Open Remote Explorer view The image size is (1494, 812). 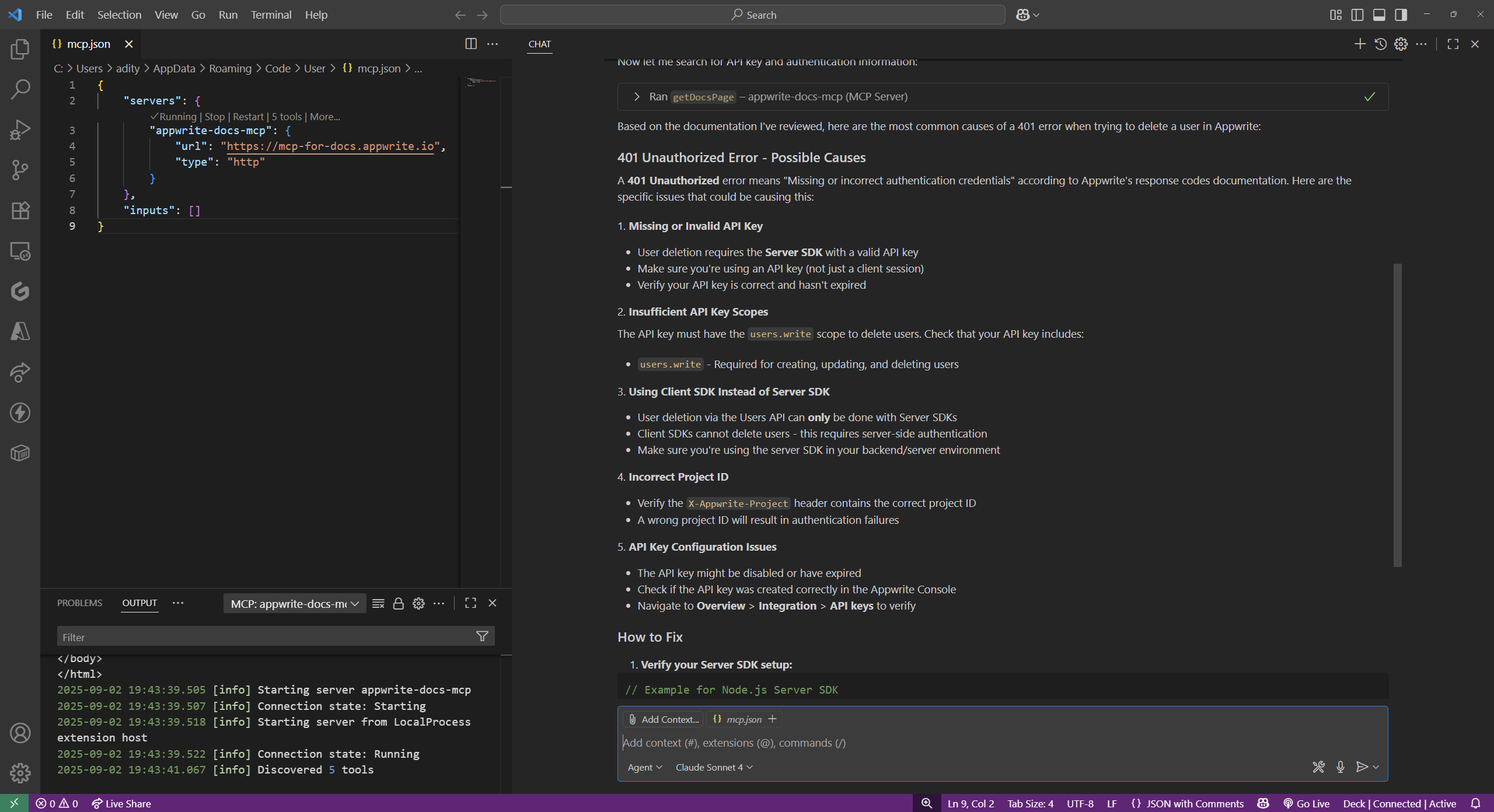tap(20, 251)
